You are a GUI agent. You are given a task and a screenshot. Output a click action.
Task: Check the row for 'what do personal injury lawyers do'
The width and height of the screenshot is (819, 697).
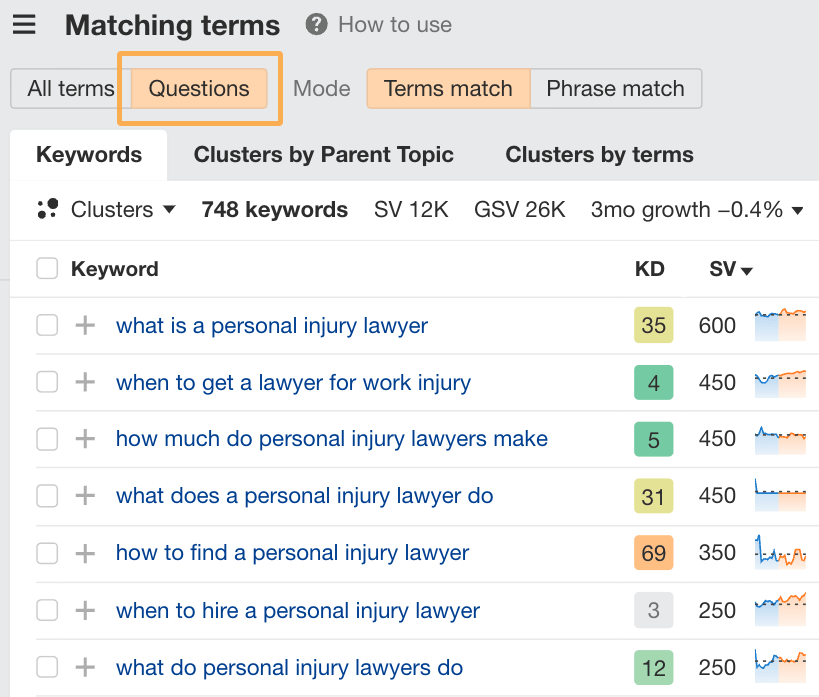coord(46,667)
